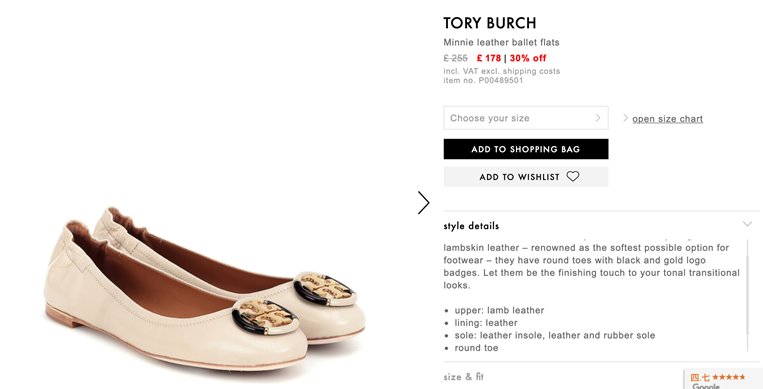The image size is (763, 389).
Task: Click the sale price £ 178
Action: point(489,58)
